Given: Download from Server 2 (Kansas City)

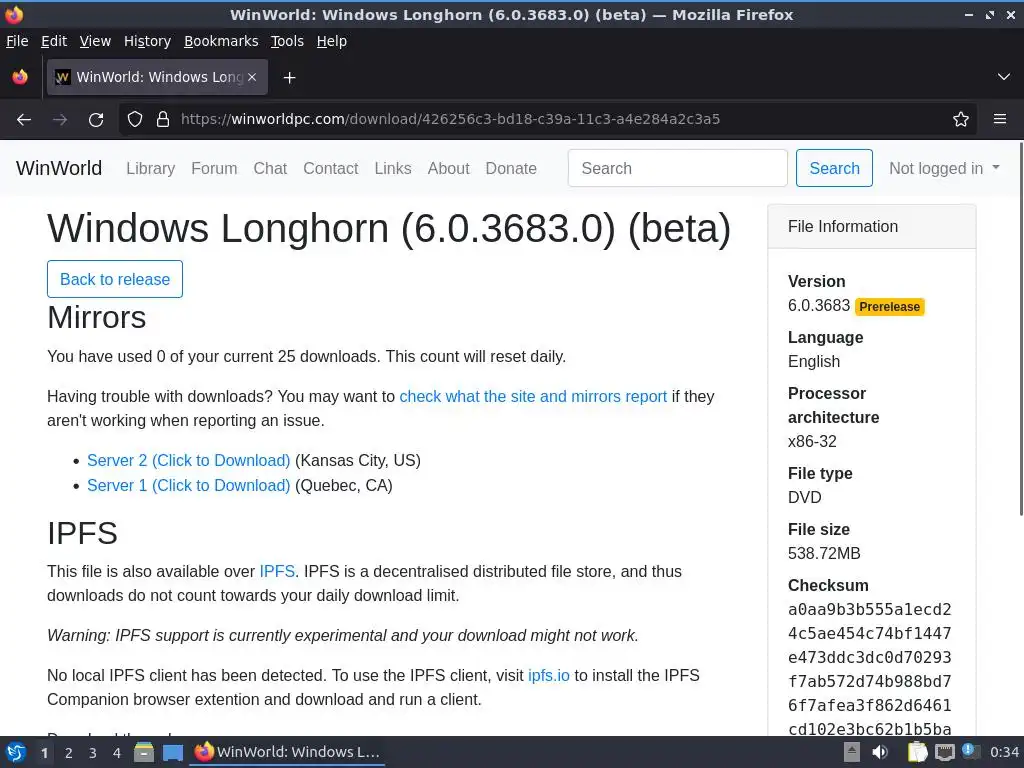Looking at the screenshot, I should [x=189, y=460].
